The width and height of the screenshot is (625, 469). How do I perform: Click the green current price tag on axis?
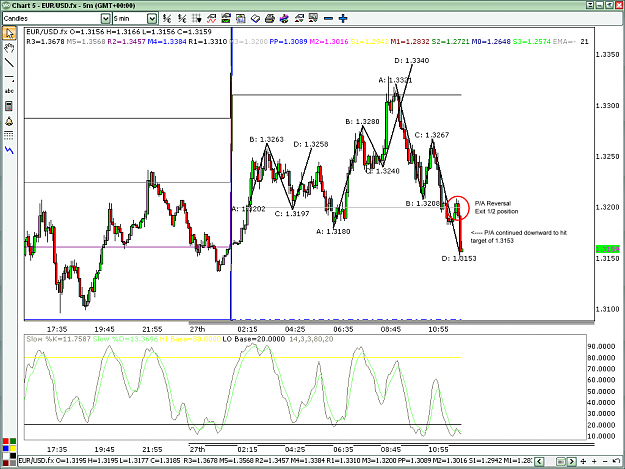coord(607,249)
